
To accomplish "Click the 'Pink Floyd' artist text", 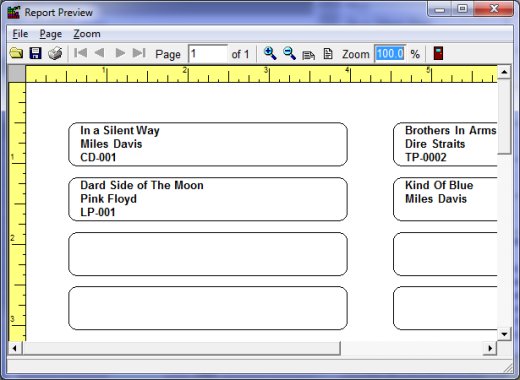I will pos(109,199).
